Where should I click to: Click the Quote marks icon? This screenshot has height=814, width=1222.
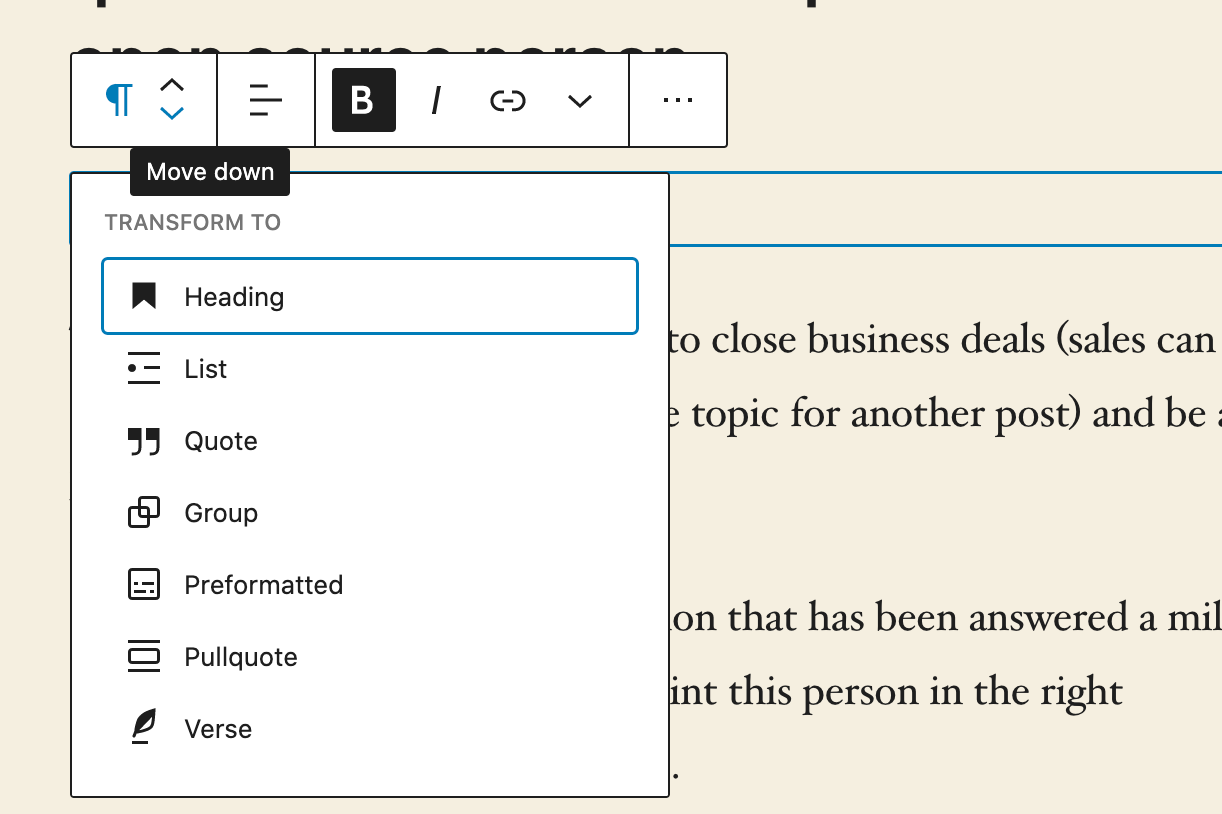[x=144, y=441]
